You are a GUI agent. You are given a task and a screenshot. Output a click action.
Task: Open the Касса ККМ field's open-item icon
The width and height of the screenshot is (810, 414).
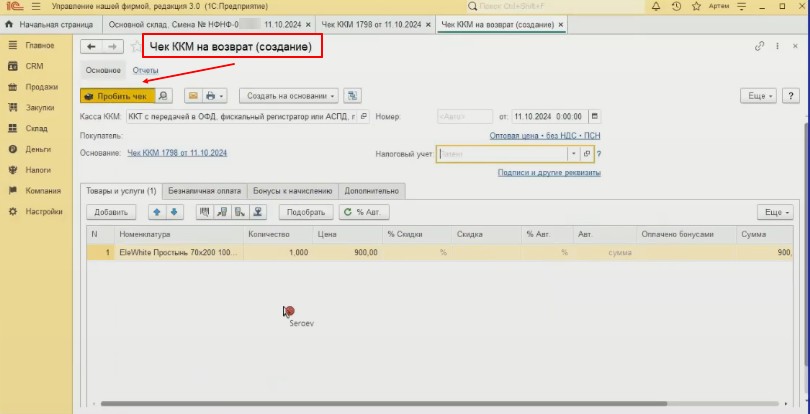[364, 116]
